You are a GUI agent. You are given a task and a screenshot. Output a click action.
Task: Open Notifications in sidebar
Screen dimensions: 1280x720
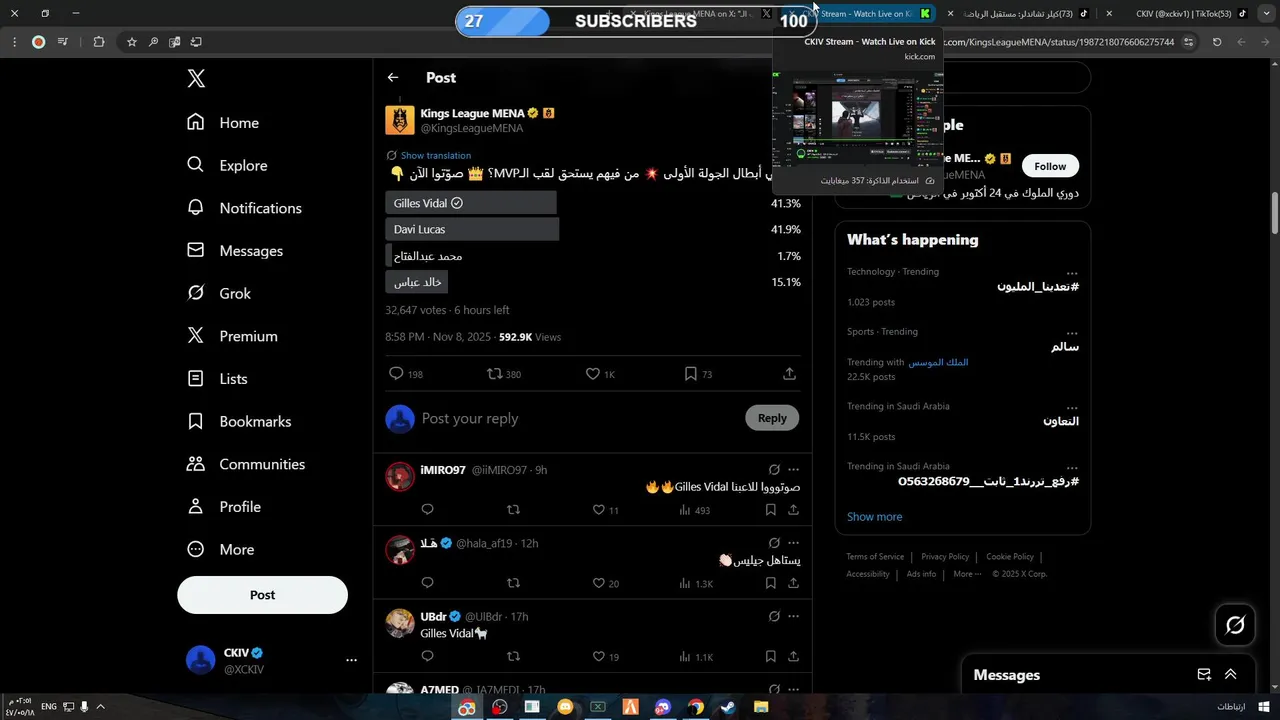tap(245, 208)
